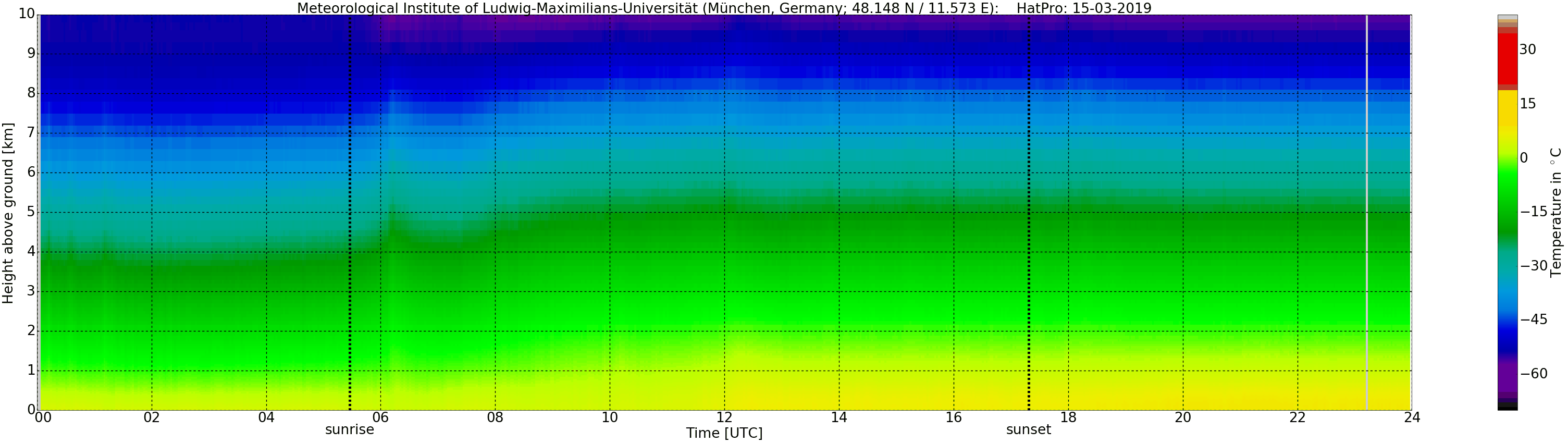Click the Meteorological Institute title text
This screenshot has height=443, width=1568.
(645, 8)
